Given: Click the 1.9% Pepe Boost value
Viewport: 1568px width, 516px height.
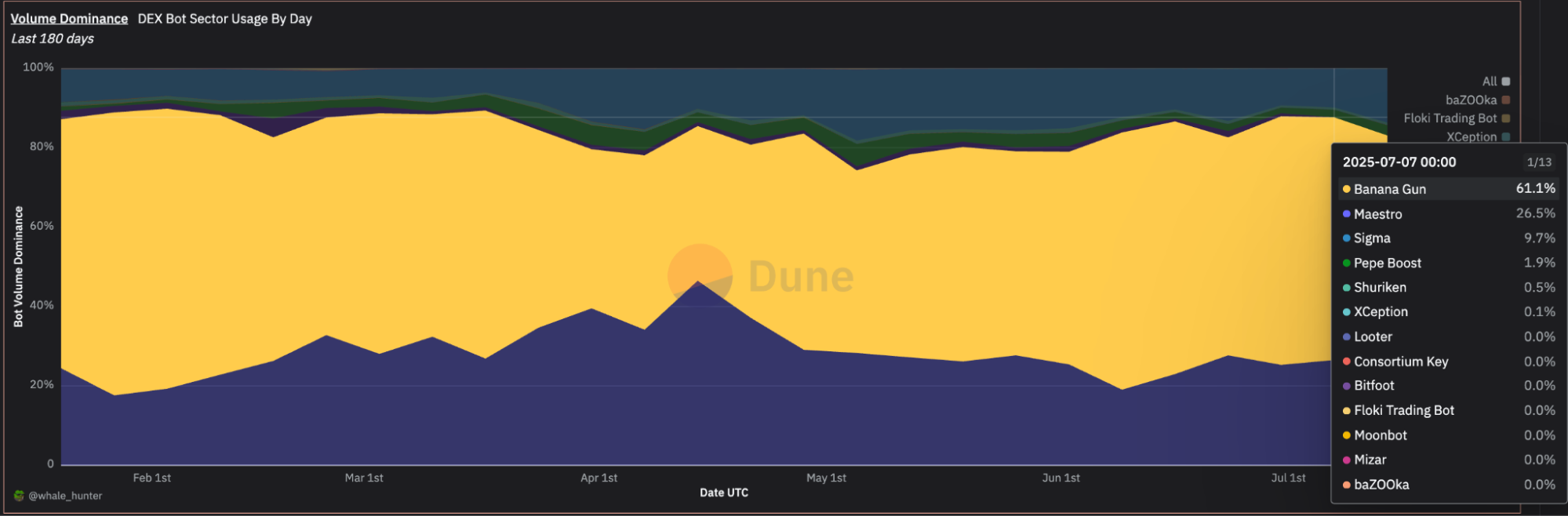Looking at the screenshot, I should [x=1540, y=263].
